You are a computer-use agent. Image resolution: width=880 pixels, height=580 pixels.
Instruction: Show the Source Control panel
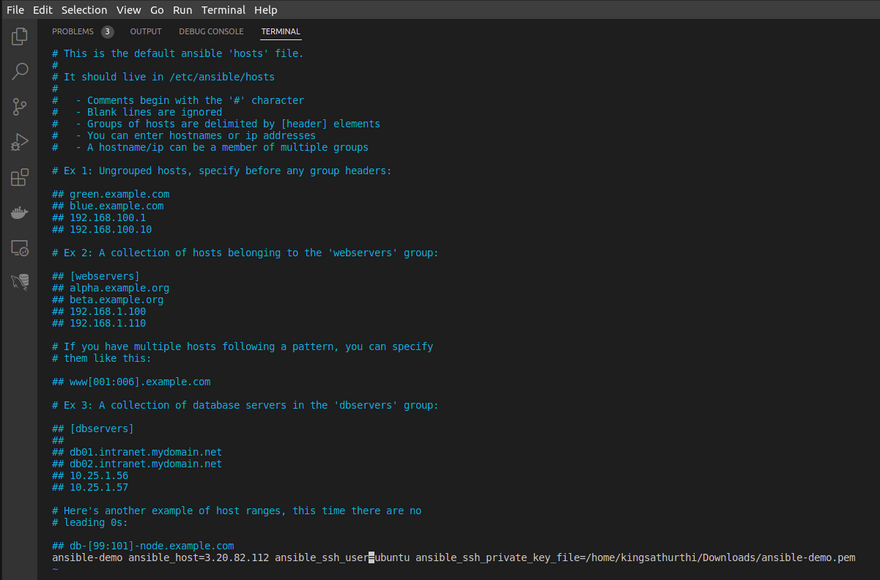point(19,107)
